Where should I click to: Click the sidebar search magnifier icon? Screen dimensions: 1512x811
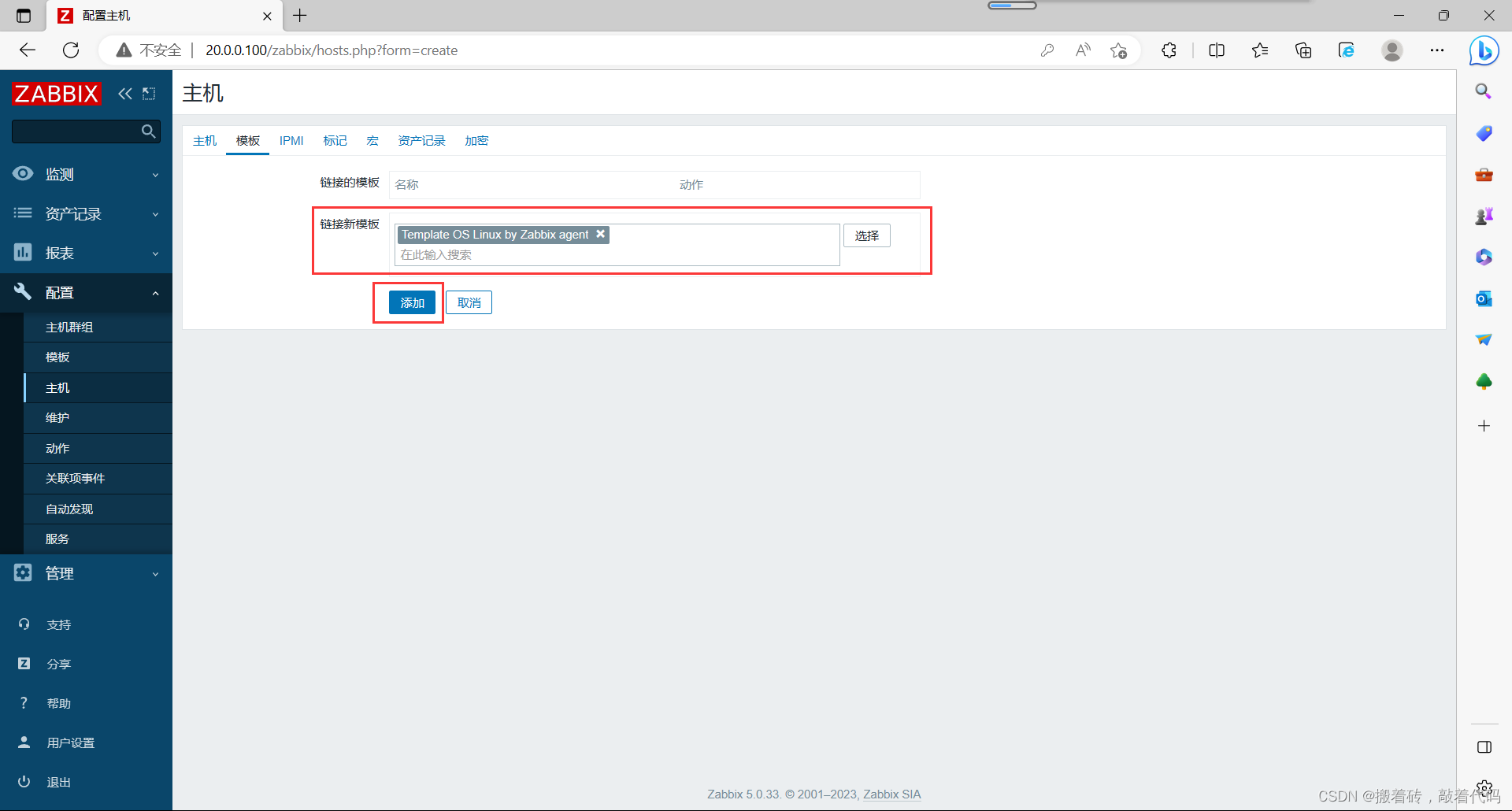[148, 131]
